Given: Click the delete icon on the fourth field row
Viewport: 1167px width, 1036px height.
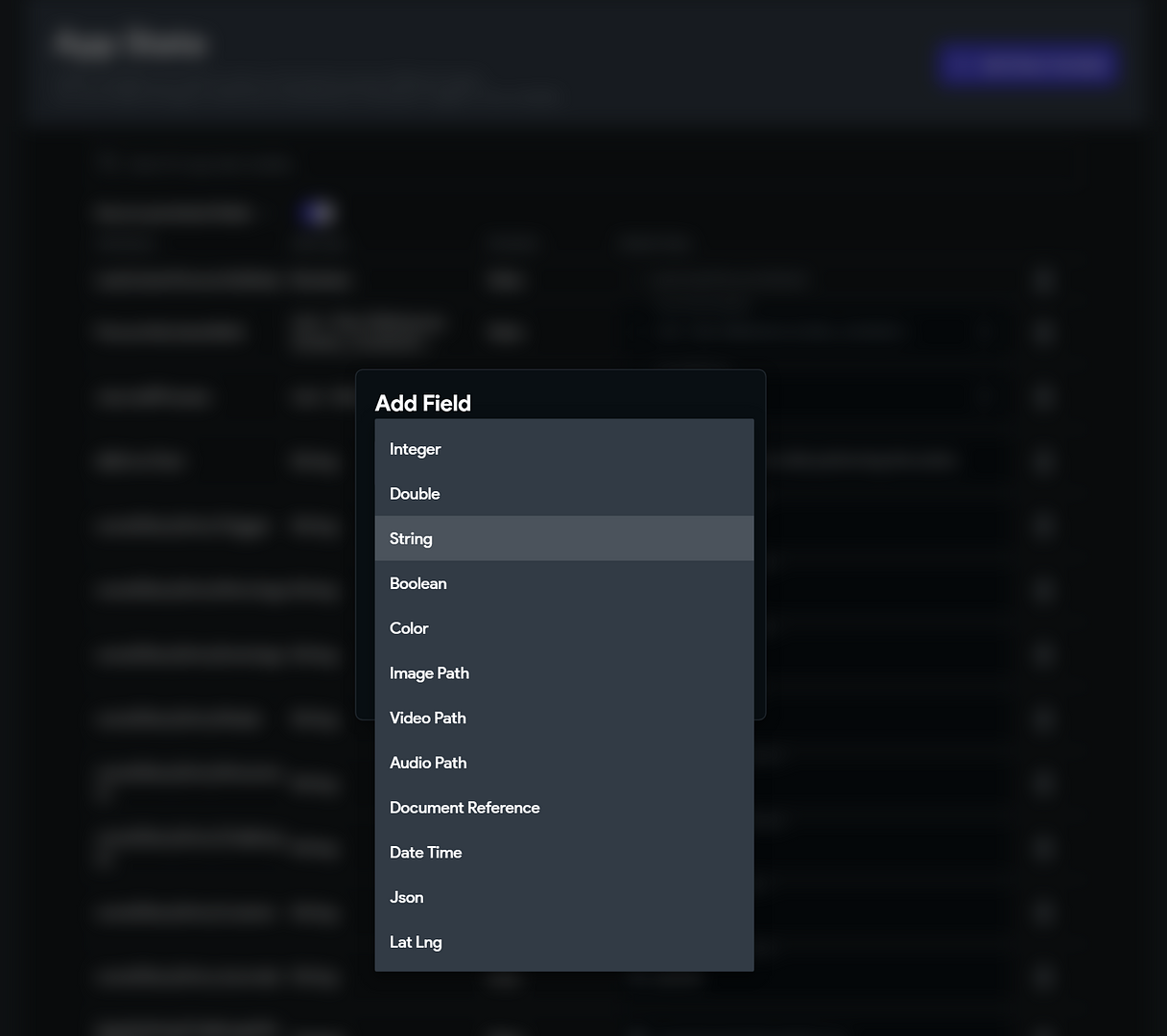Looking at the screenshot, I should 1043,461.
